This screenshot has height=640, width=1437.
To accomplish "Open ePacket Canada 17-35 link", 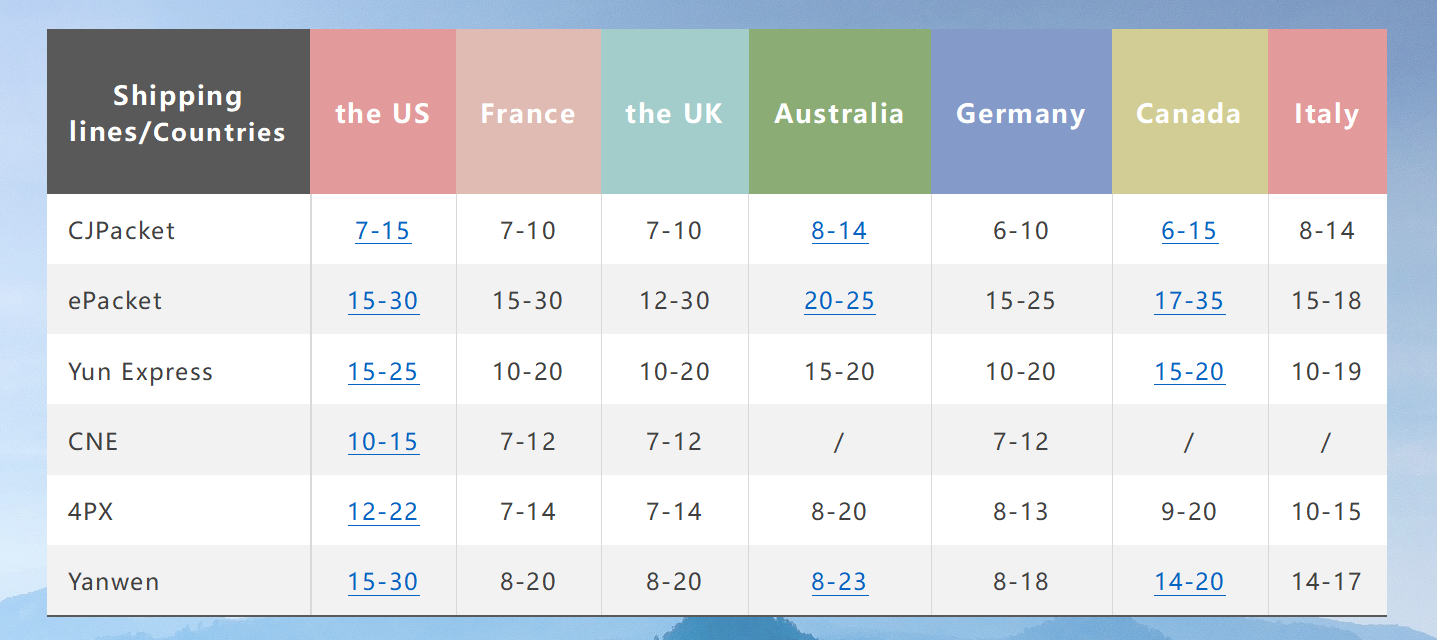I will [1189, 301].
